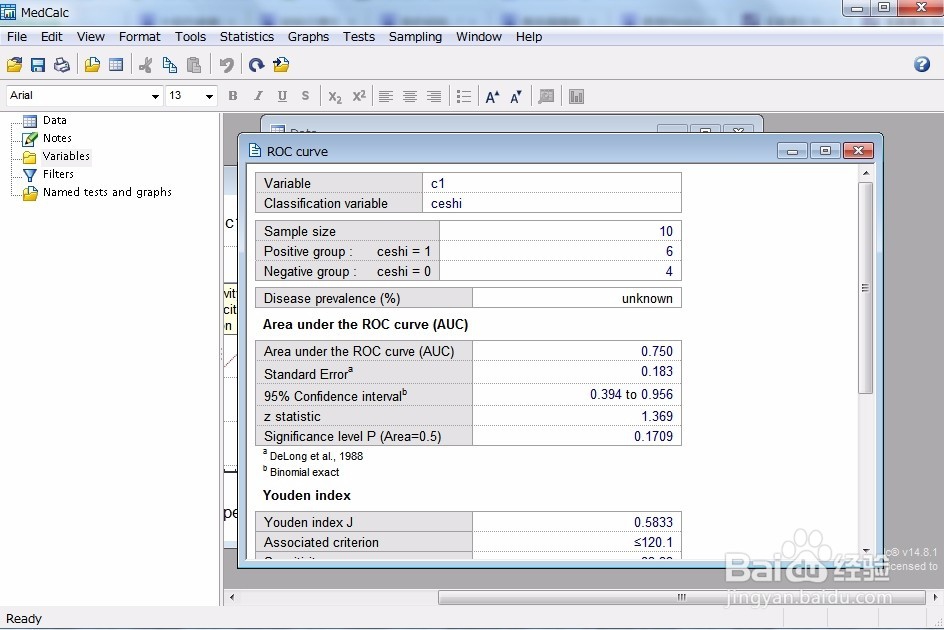Select Variables folder in the tree
The width and height of the screenshot is (944, 630).
point(66,157)
